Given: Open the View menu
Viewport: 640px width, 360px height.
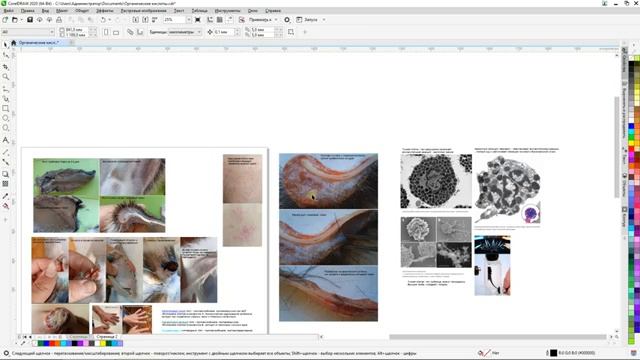Looking at the screenshot, I should tap(45, 11).
